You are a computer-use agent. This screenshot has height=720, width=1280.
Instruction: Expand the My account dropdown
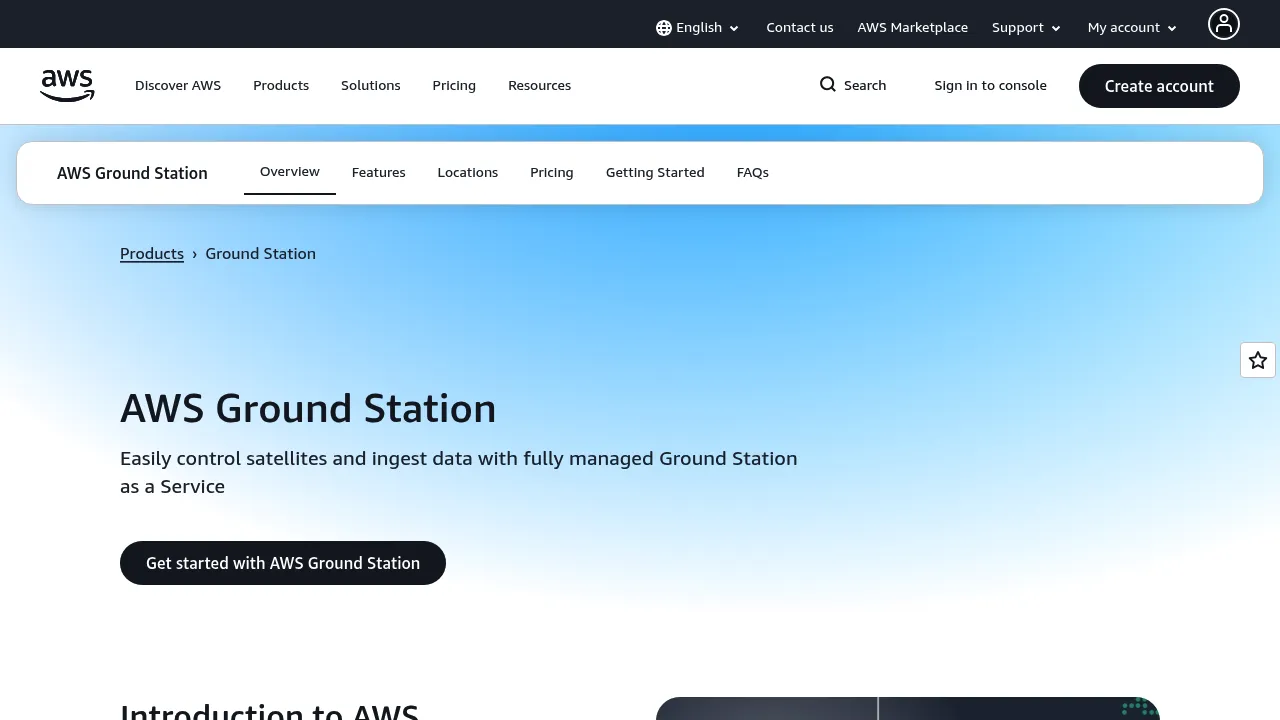pyautogui.click(x=1133, y=28)
